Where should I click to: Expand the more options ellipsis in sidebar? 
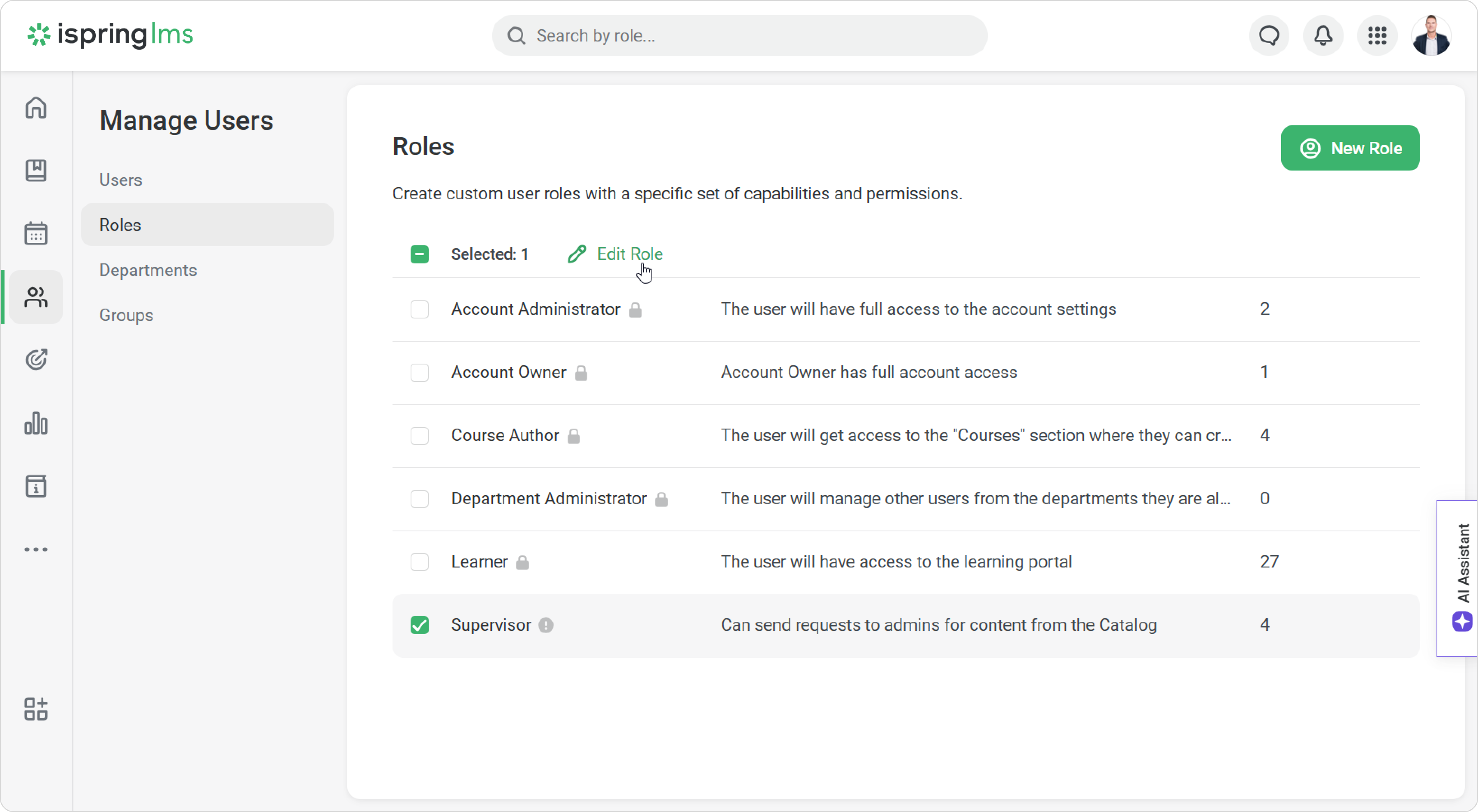(36, 549)
